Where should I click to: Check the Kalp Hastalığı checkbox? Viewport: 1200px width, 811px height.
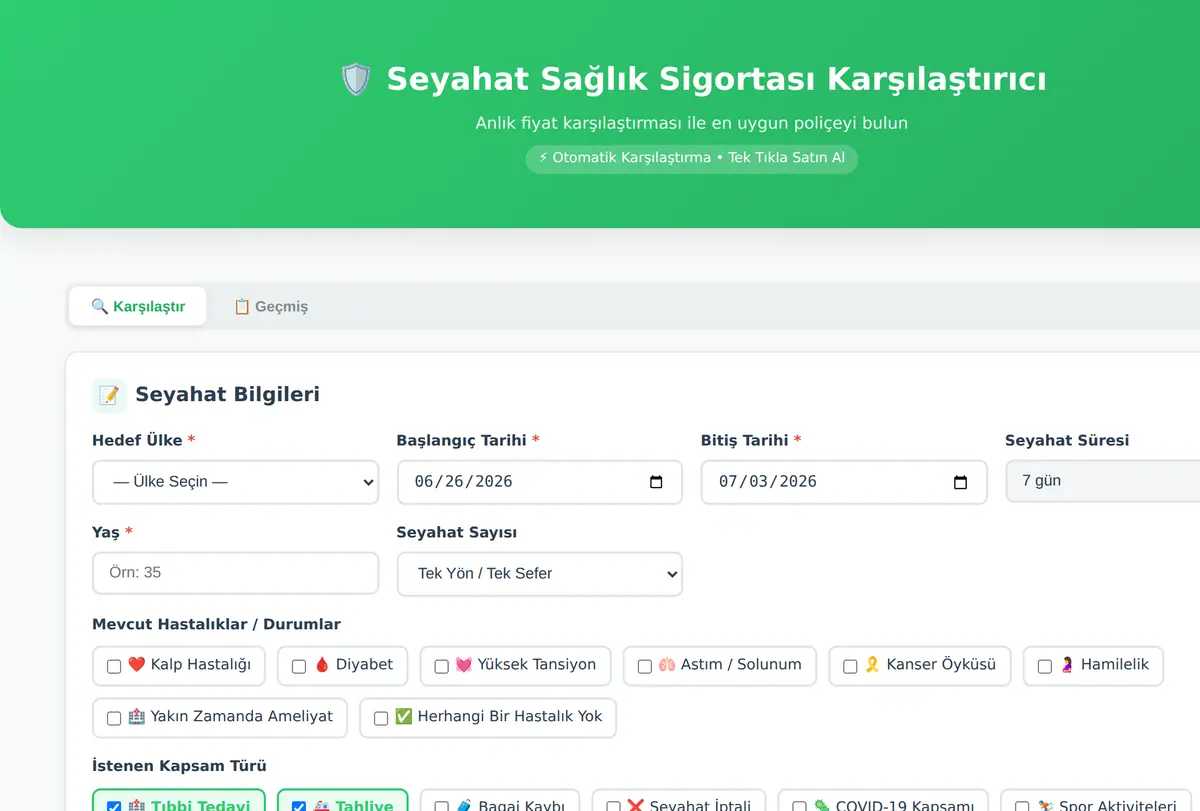click(x=114, y=666)
